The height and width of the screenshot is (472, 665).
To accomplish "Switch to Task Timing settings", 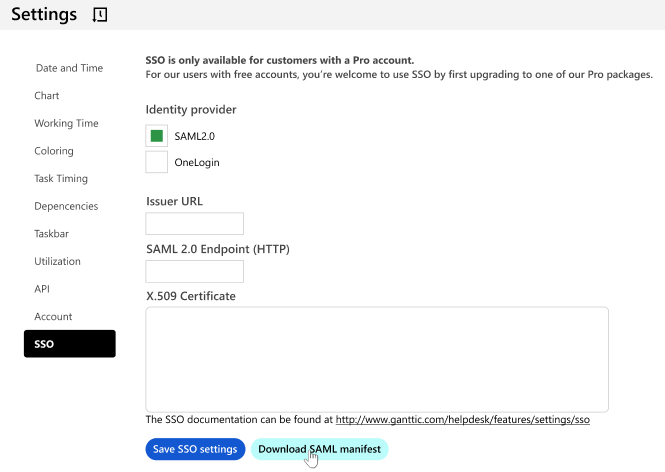I will (61, 179).
